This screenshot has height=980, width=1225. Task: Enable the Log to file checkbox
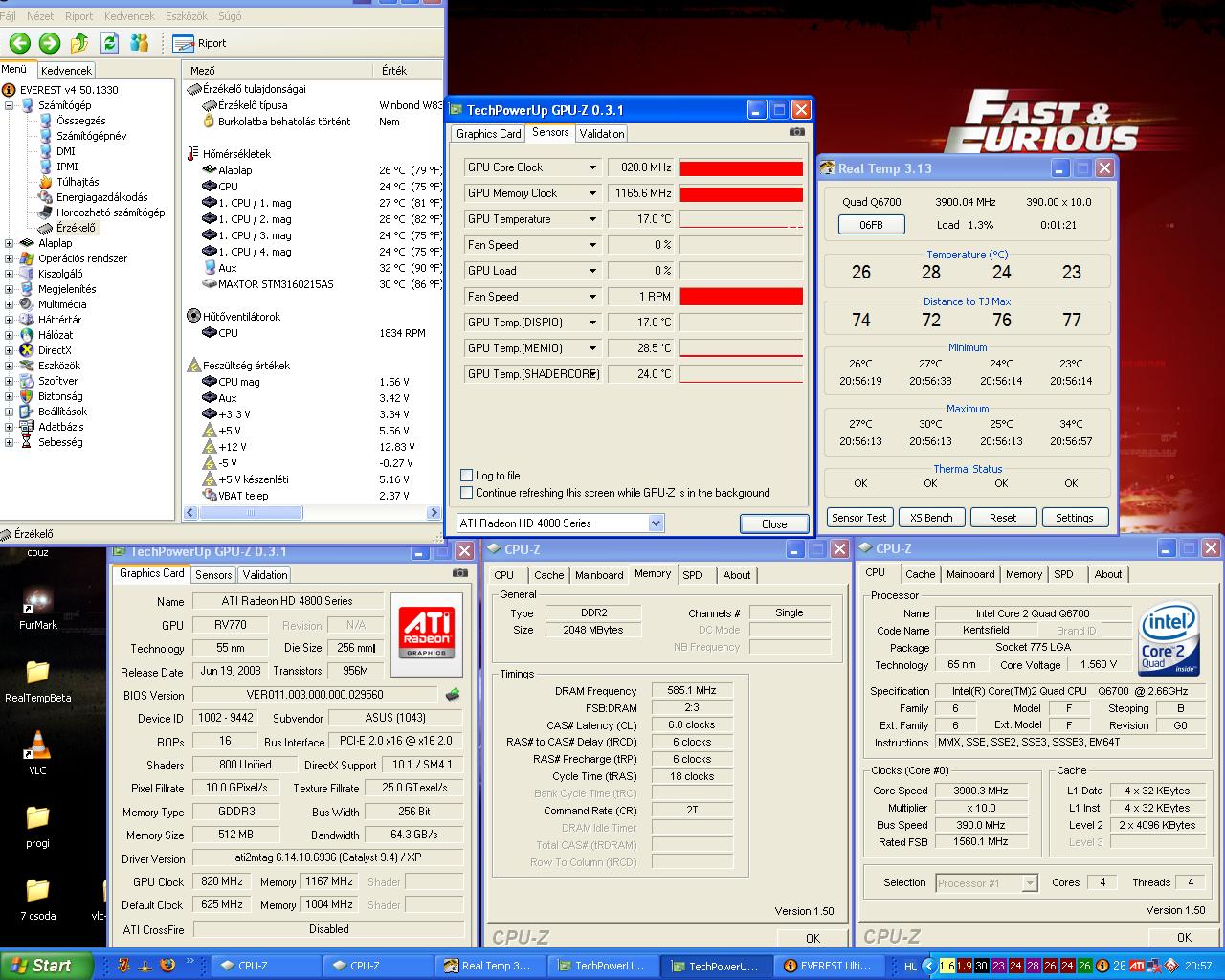click(x=466, y=476)
